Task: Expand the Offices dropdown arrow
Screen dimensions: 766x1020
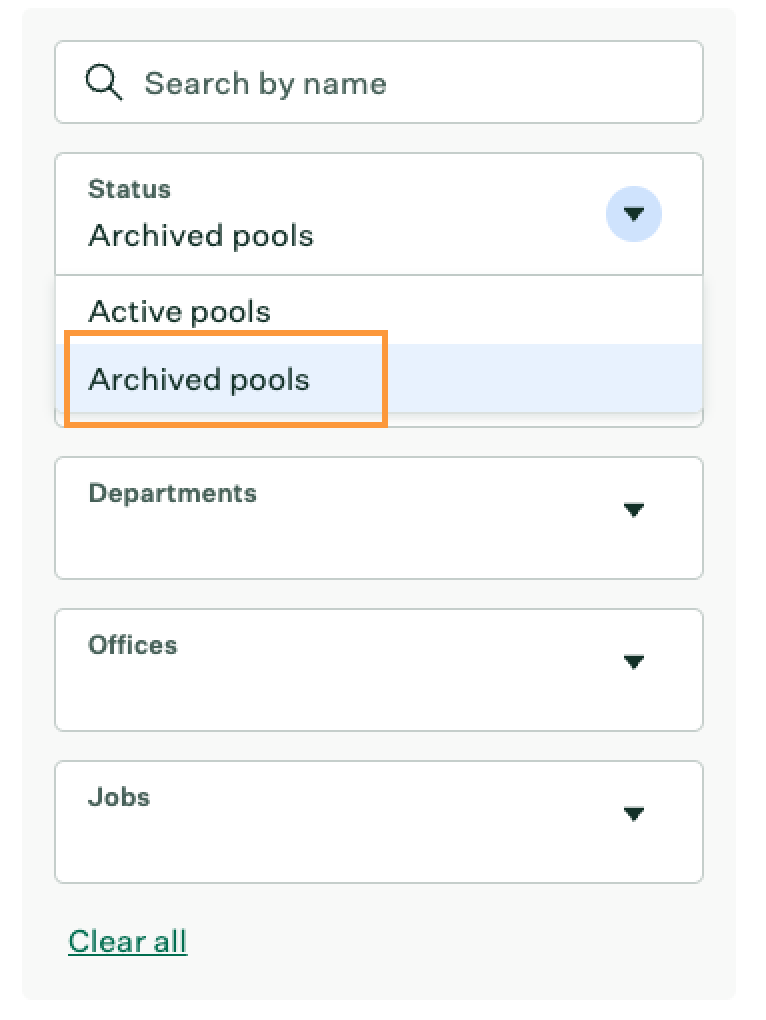Action: pos(633,662)
